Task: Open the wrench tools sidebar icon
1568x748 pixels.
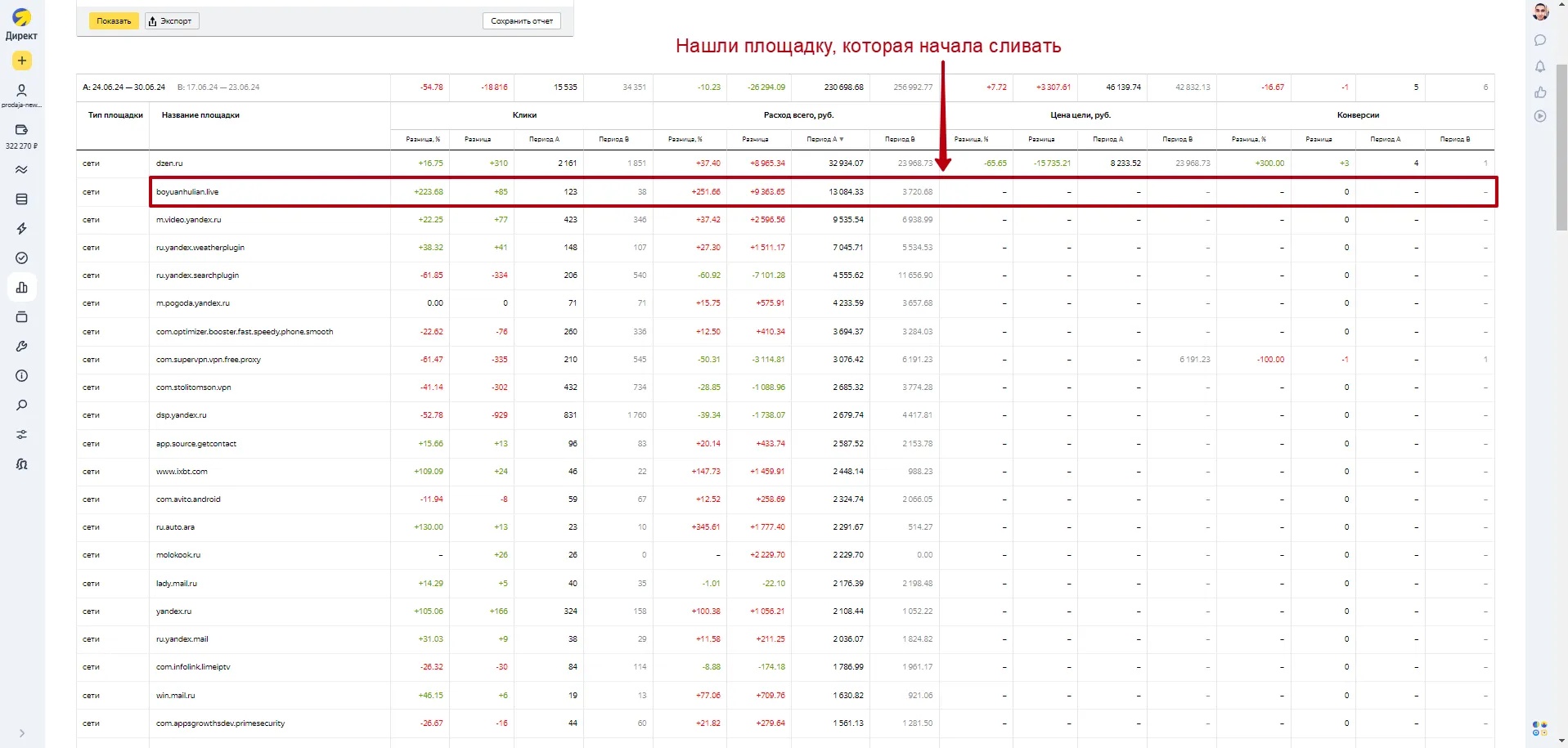Action: [22, 347]
